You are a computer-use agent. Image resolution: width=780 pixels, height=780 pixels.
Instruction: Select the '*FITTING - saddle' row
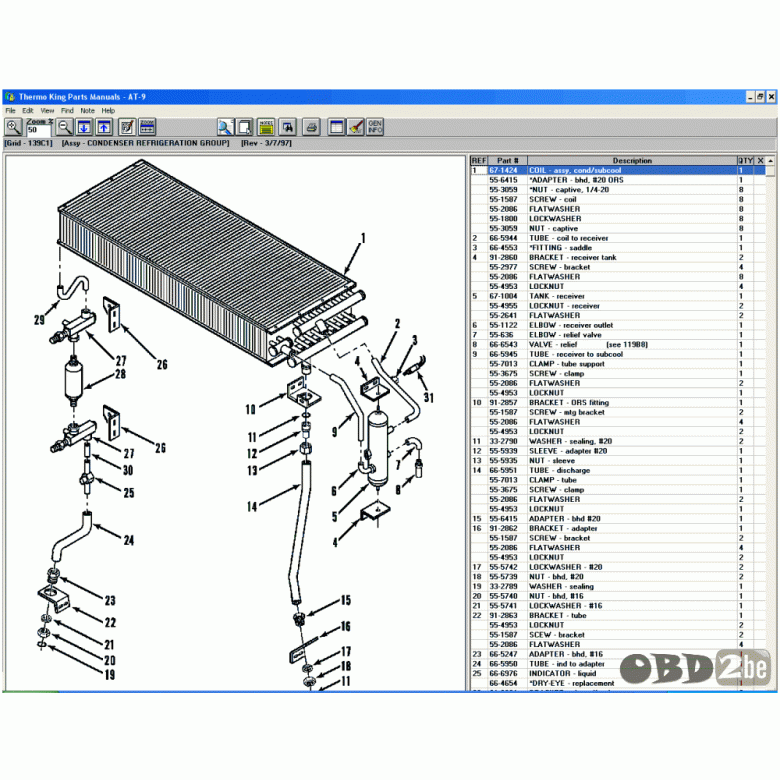pos(618,248)
